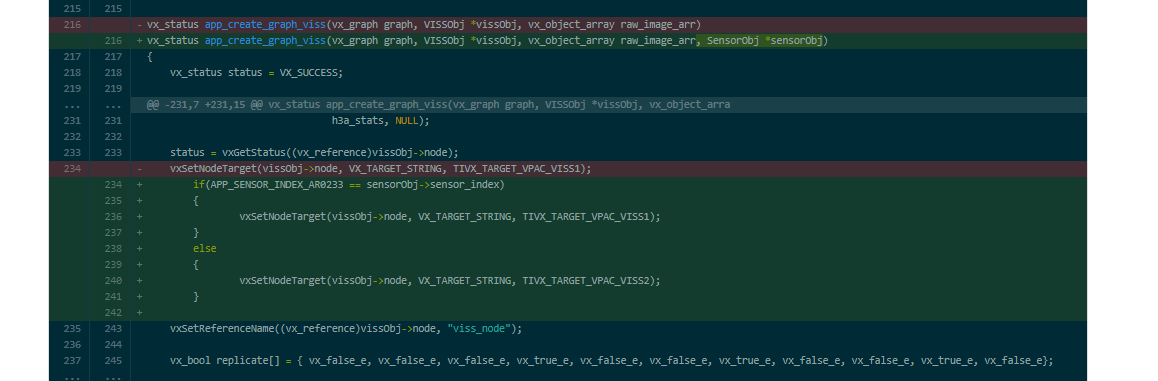
Task: Click line number 234 on the removed row
Action: (x=72, y=168)
